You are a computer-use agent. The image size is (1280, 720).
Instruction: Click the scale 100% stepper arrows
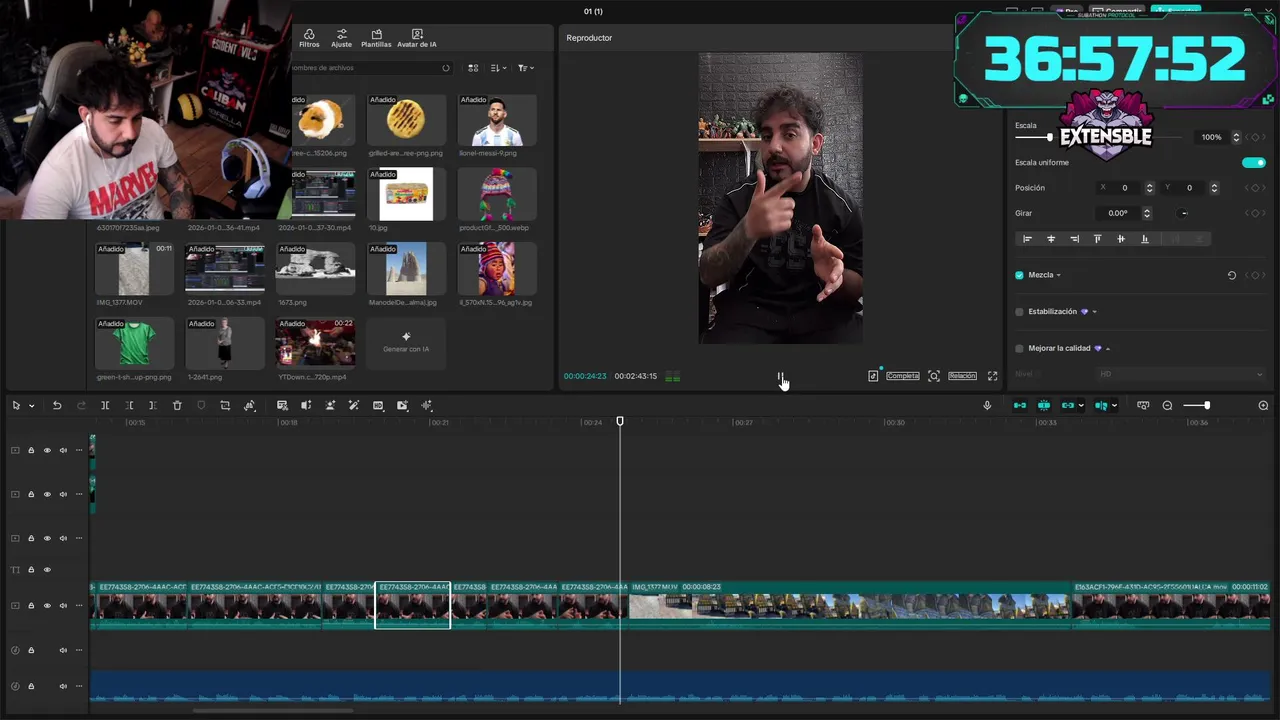pos(1236,137)
